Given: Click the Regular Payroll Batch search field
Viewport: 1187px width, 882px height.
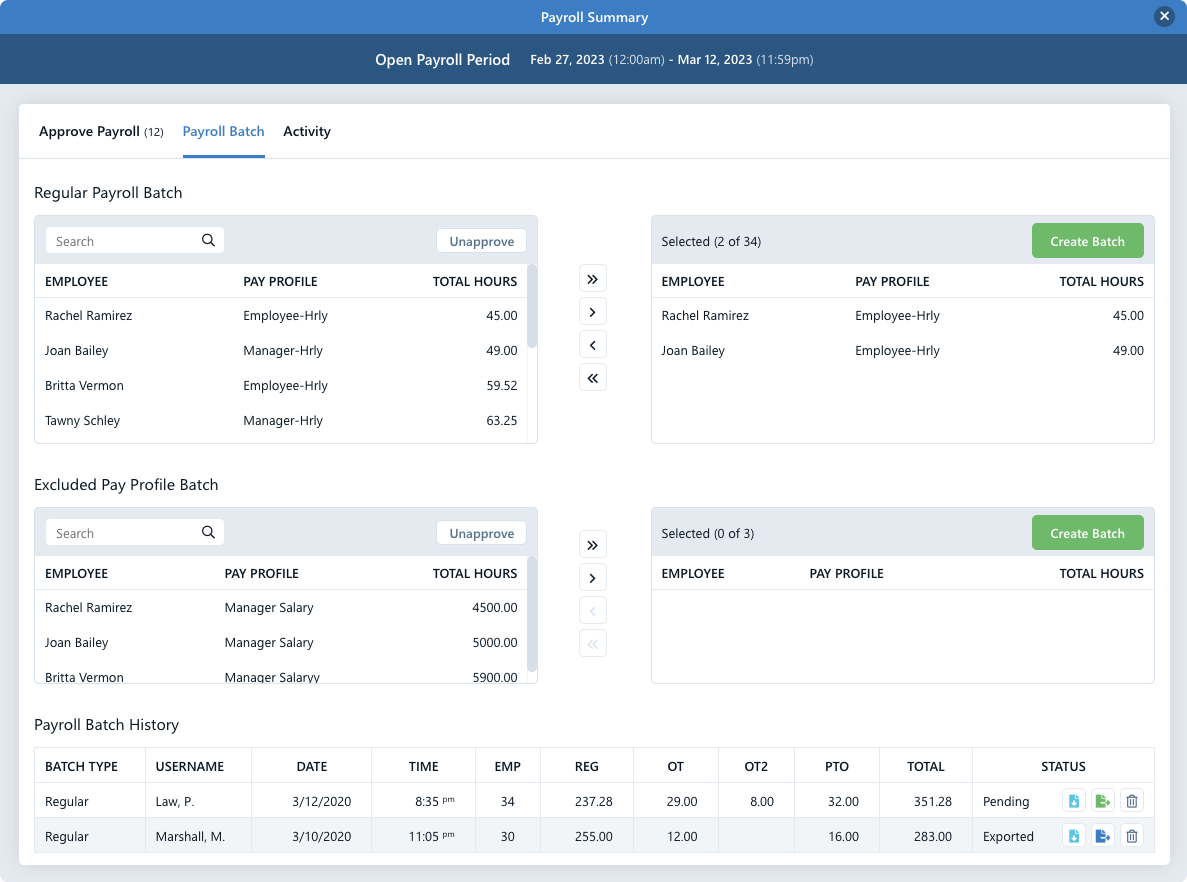Looking at the screenshot, I should 120,240.
